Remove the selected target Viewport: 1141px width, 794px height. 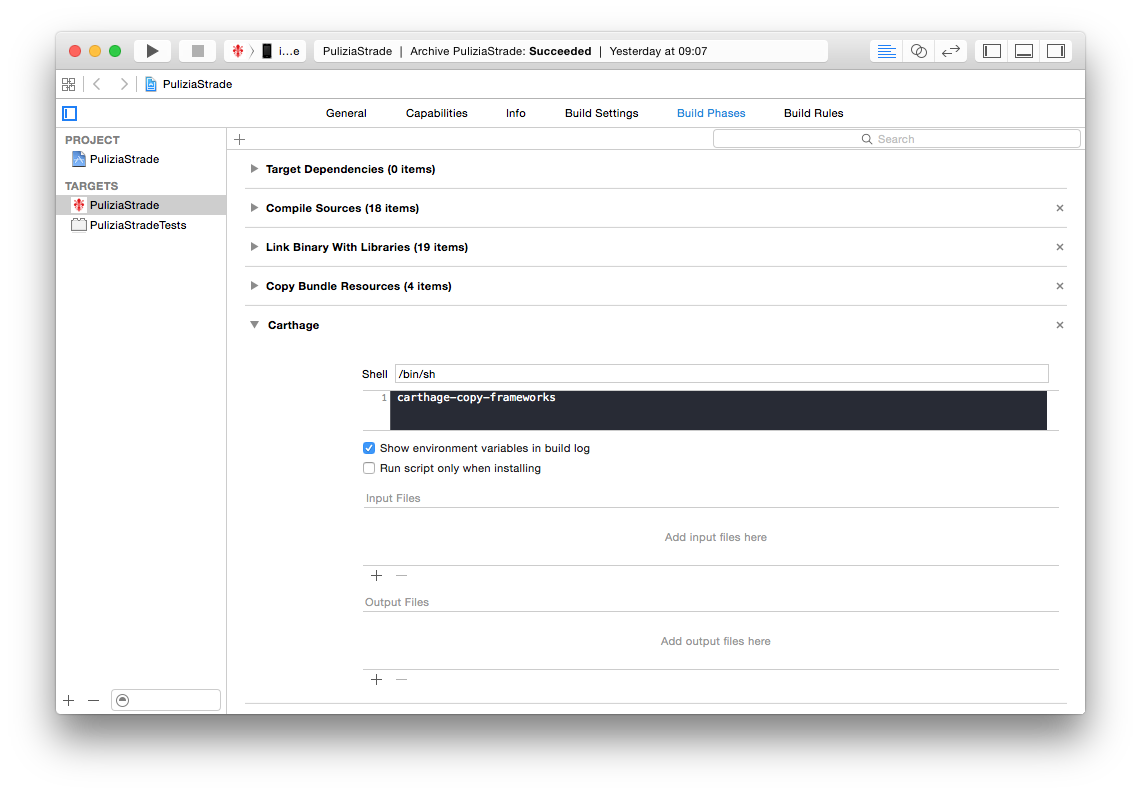[93, 701]
